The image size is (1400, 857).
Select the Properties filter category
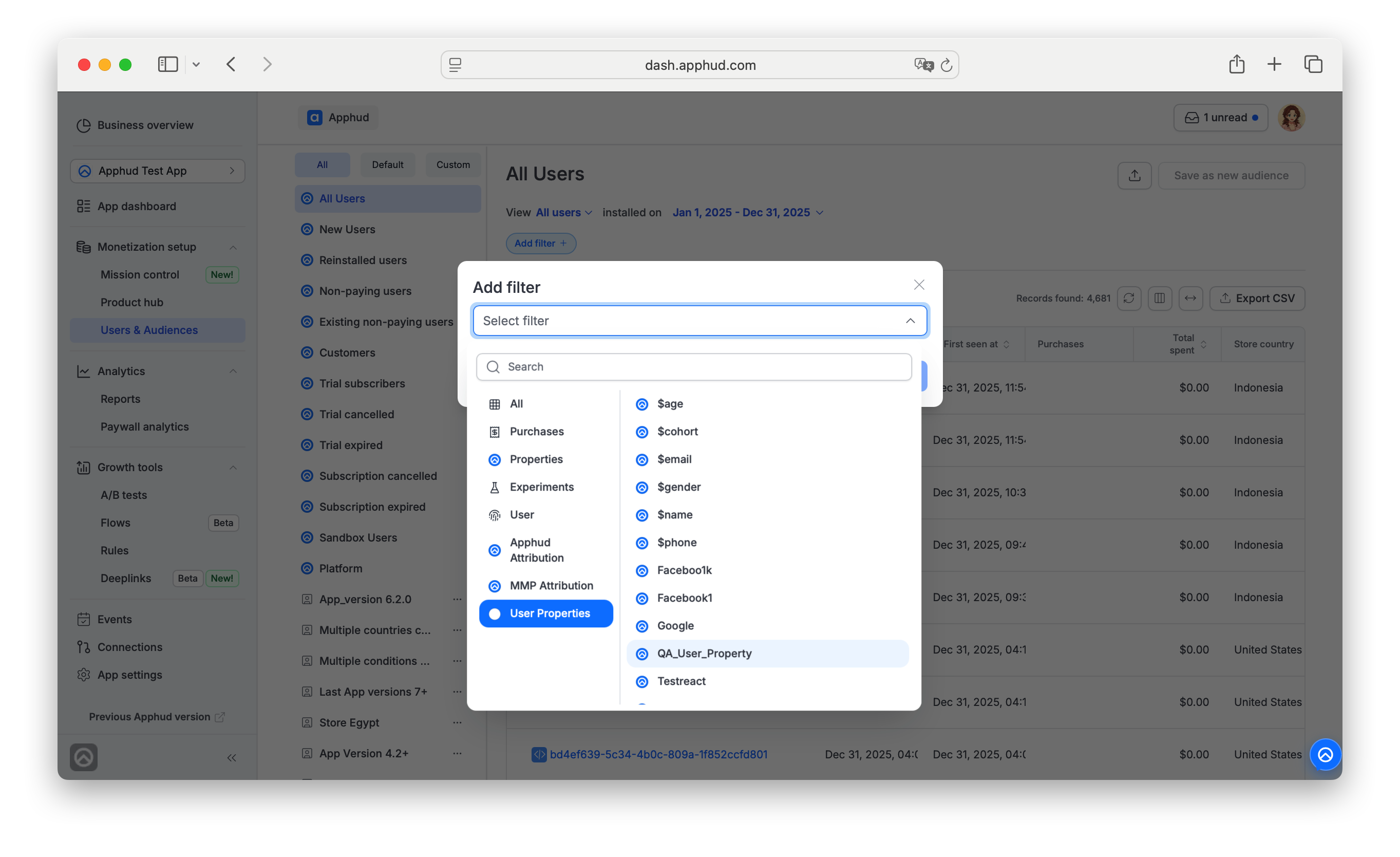[545, 459]
